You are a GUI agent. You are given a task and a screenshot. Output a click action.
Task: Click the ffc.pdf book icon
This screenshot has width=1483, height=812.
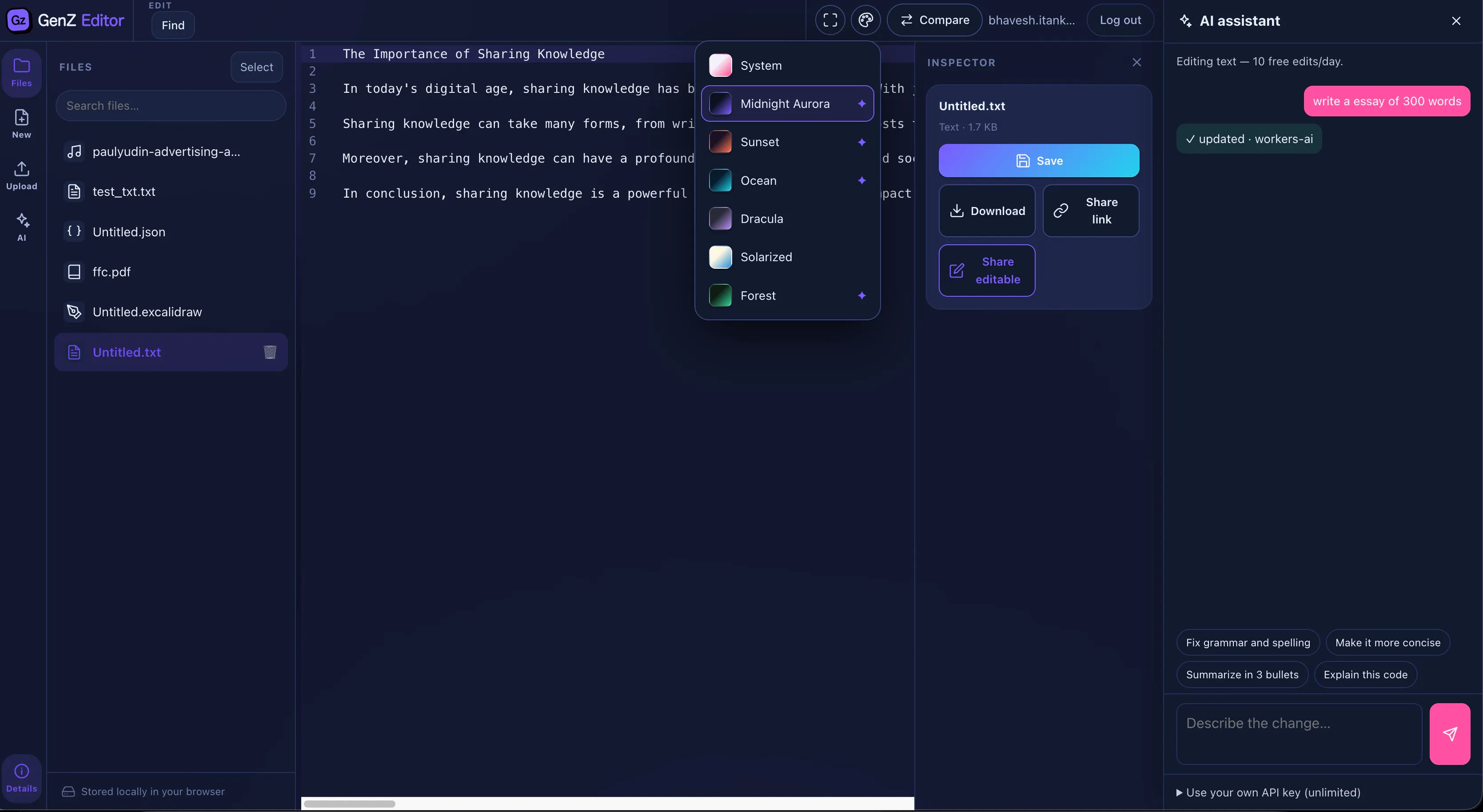click(74, 271)
